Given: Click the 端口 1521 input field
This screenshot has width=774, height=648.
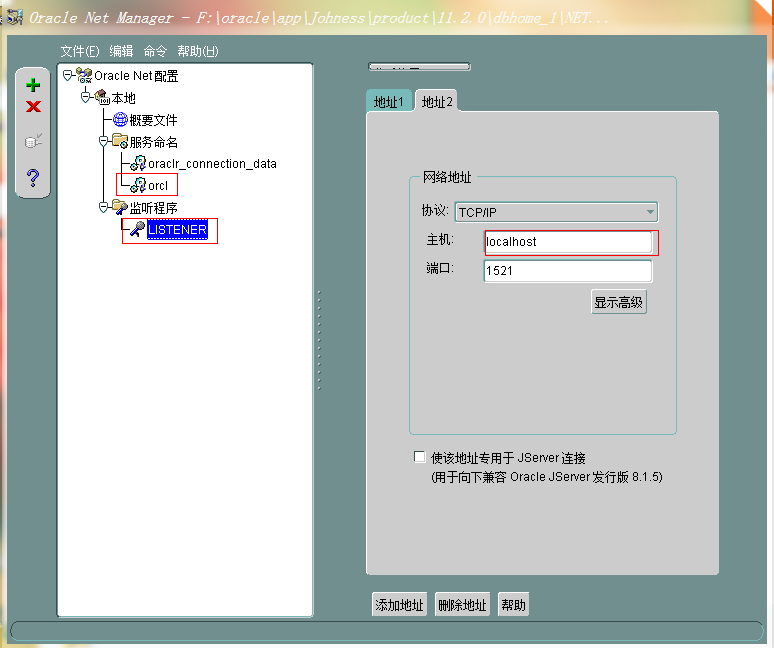Looking at the screenshot, I should point(568,270).
